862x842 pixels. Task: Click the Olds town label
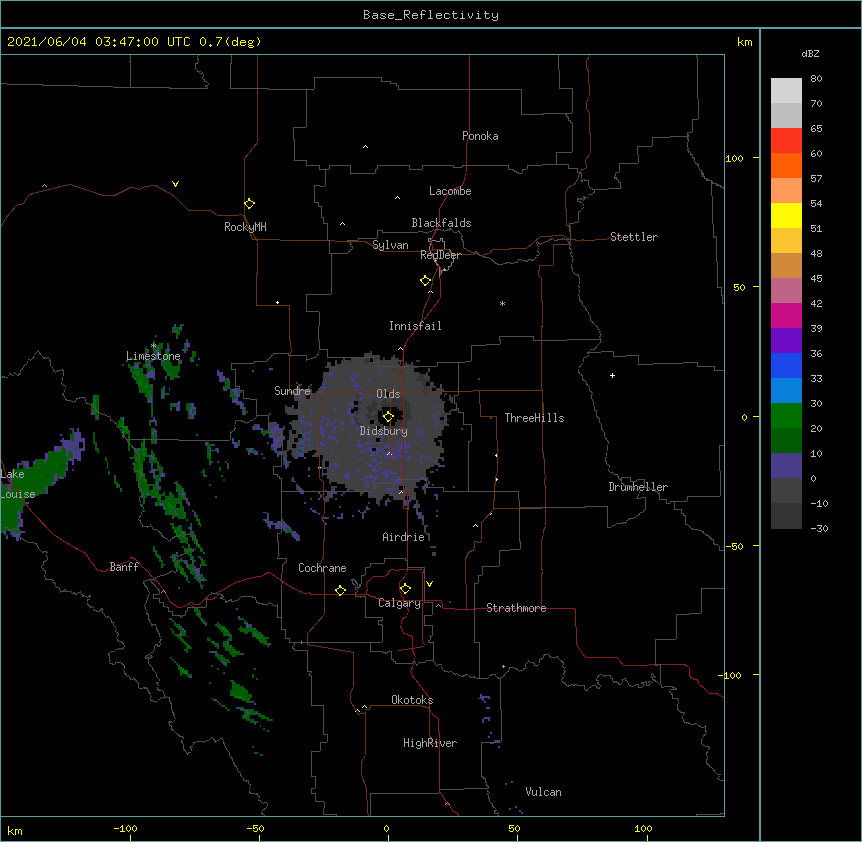pyautogui.click(x=388, y=394)
